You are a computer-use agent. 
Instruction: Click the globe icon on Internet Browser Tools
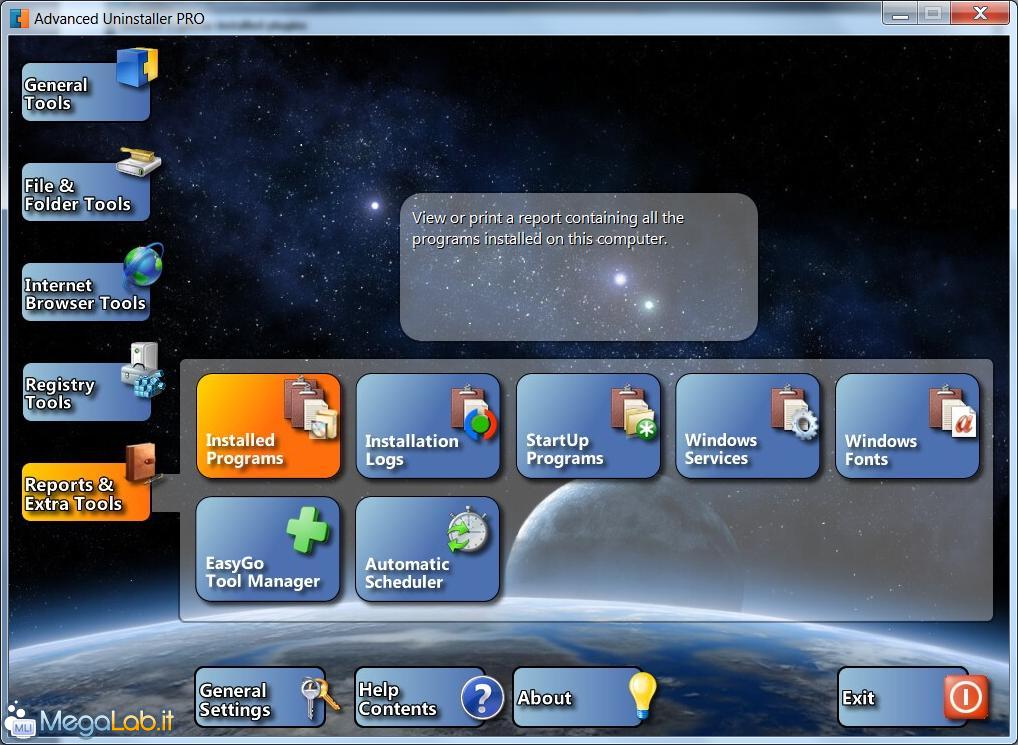pos(143,265)
